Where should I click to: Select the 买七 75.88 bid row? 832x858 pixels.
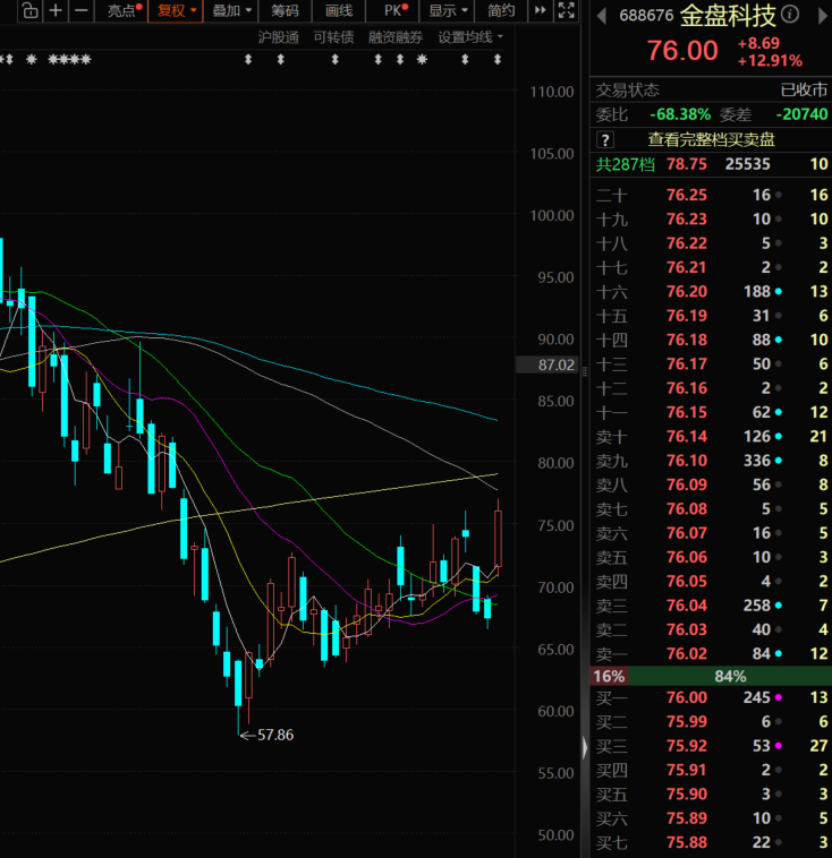710,842
